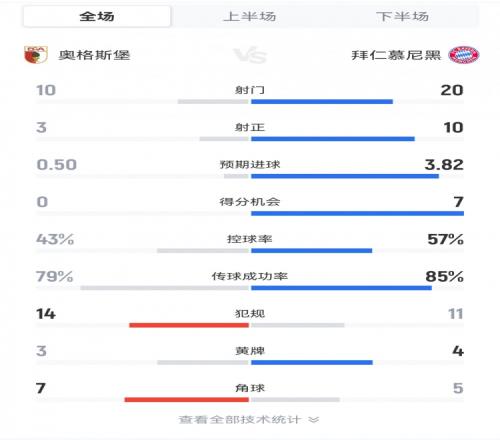This screenshot has height=440, width=500.
Task: Click the 黄牌 stat label
Action: tap(250, 351)
